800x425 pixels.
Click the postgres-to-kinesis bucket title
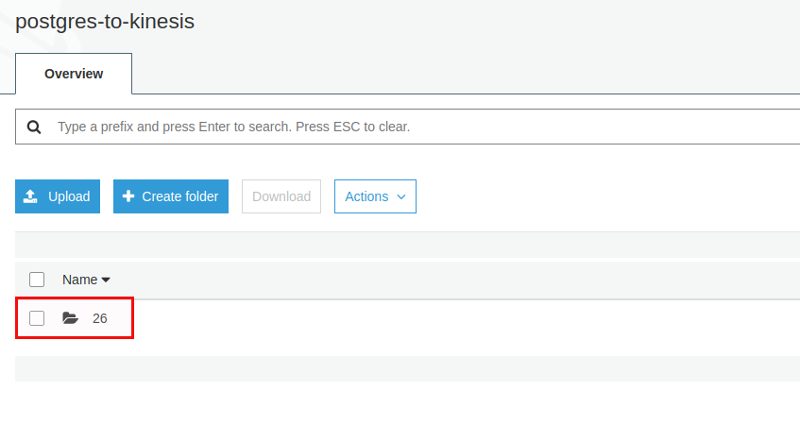point(105,21)
